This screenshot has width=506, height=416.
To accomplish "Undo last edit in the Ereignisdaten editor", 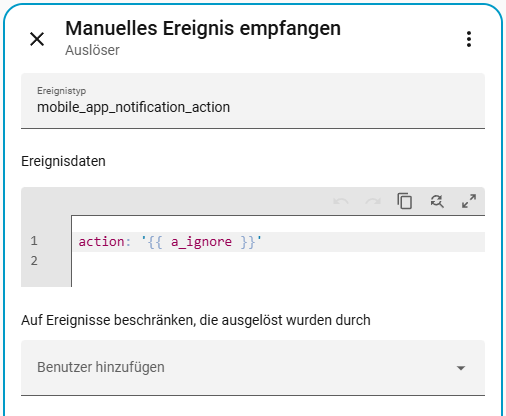I will (341, 201).
